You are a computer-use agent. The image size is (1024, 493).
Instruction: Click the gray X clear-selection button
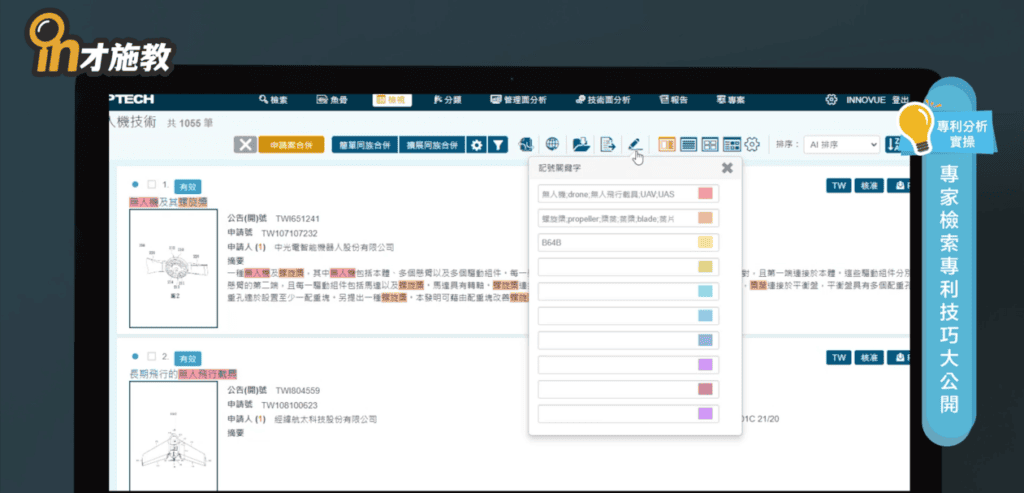245,145
